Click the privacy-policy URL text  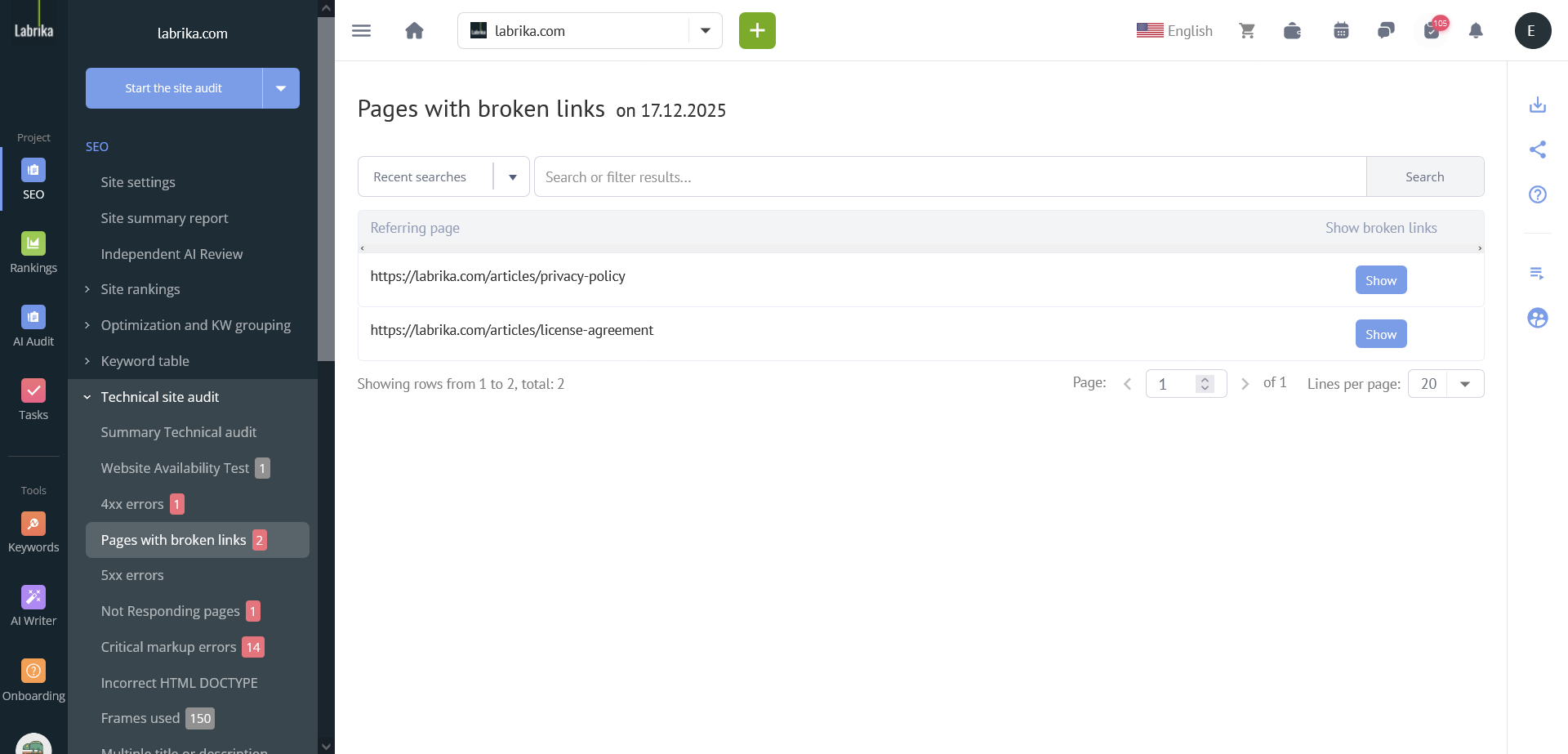click(x=497, y=276)
